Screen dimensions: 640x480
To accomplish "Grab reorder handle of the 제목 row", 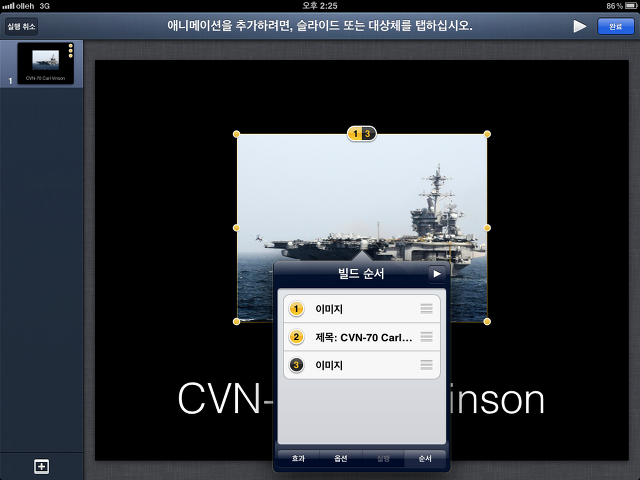I will [427, 337].
